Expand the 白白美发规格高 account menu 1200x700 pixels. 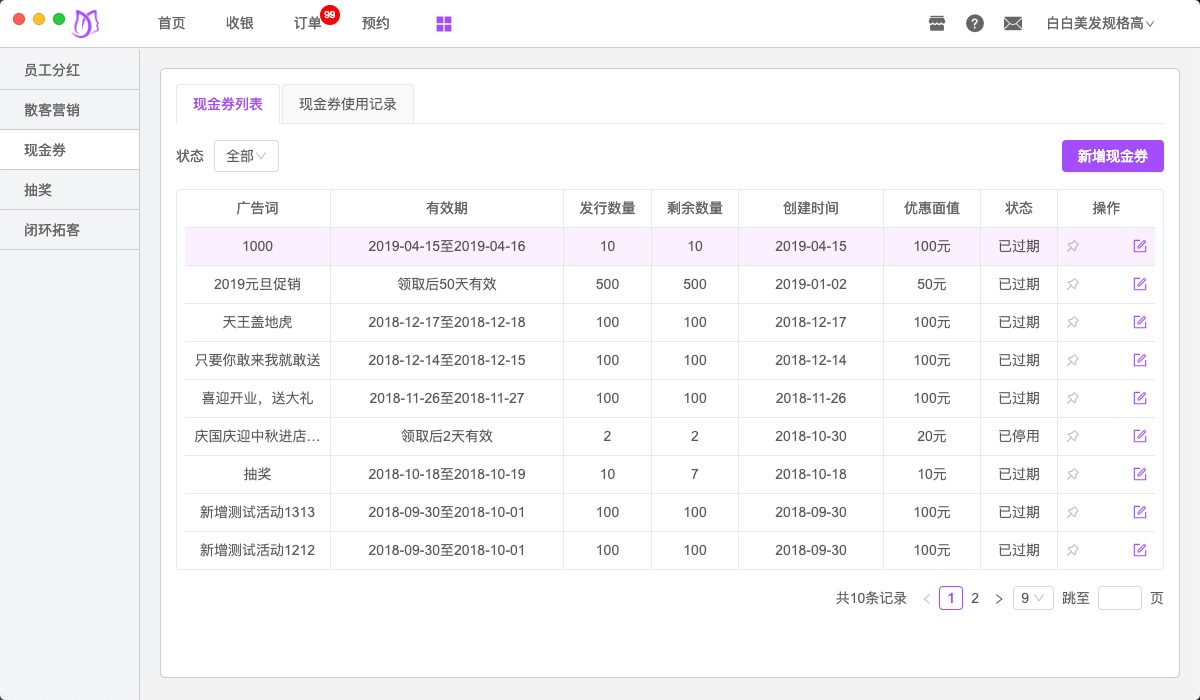[1100, 23]
